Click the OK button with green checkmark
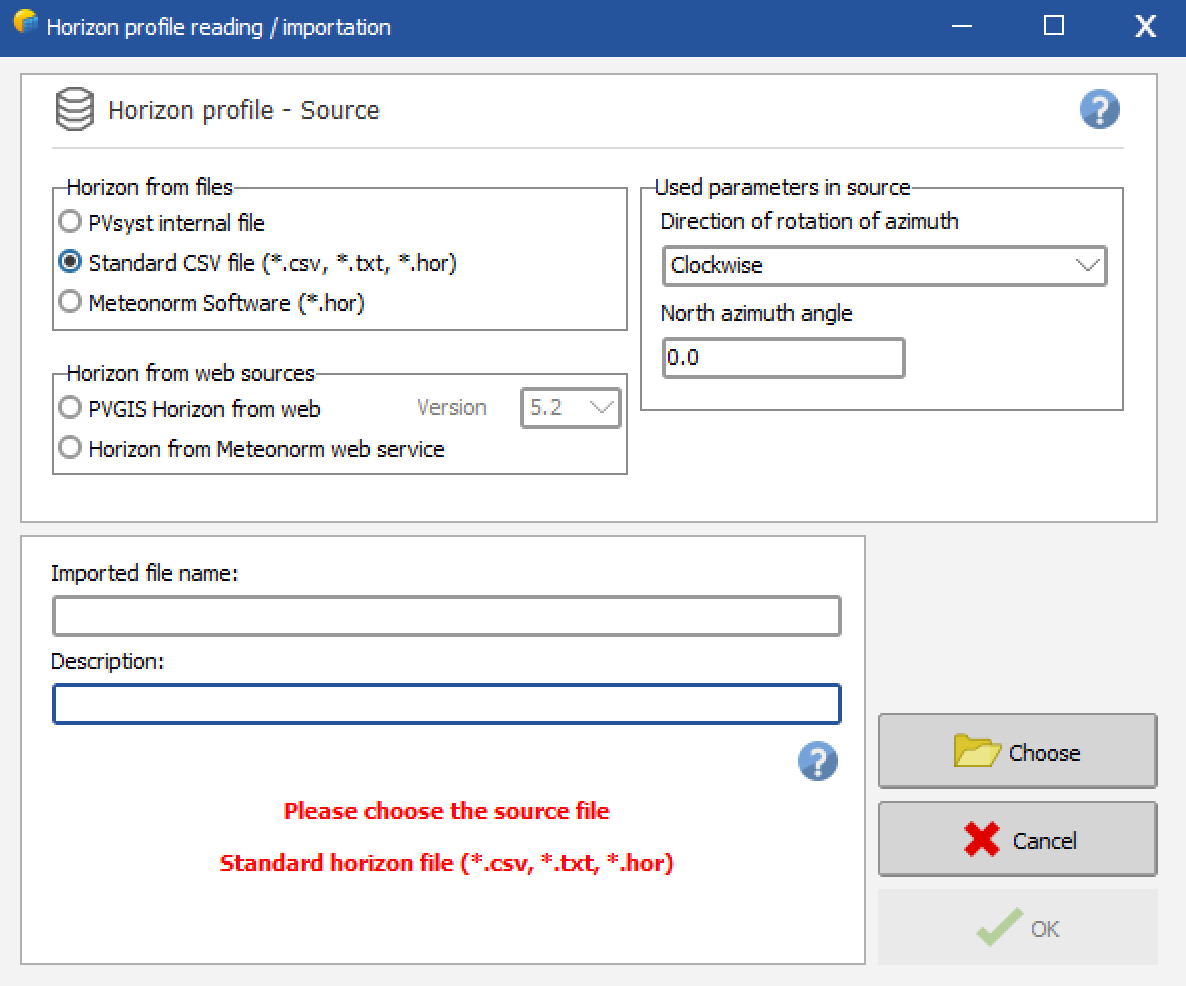This screenshot has height=986, width=1186. pyautogui.click(x=1017, y=928)
